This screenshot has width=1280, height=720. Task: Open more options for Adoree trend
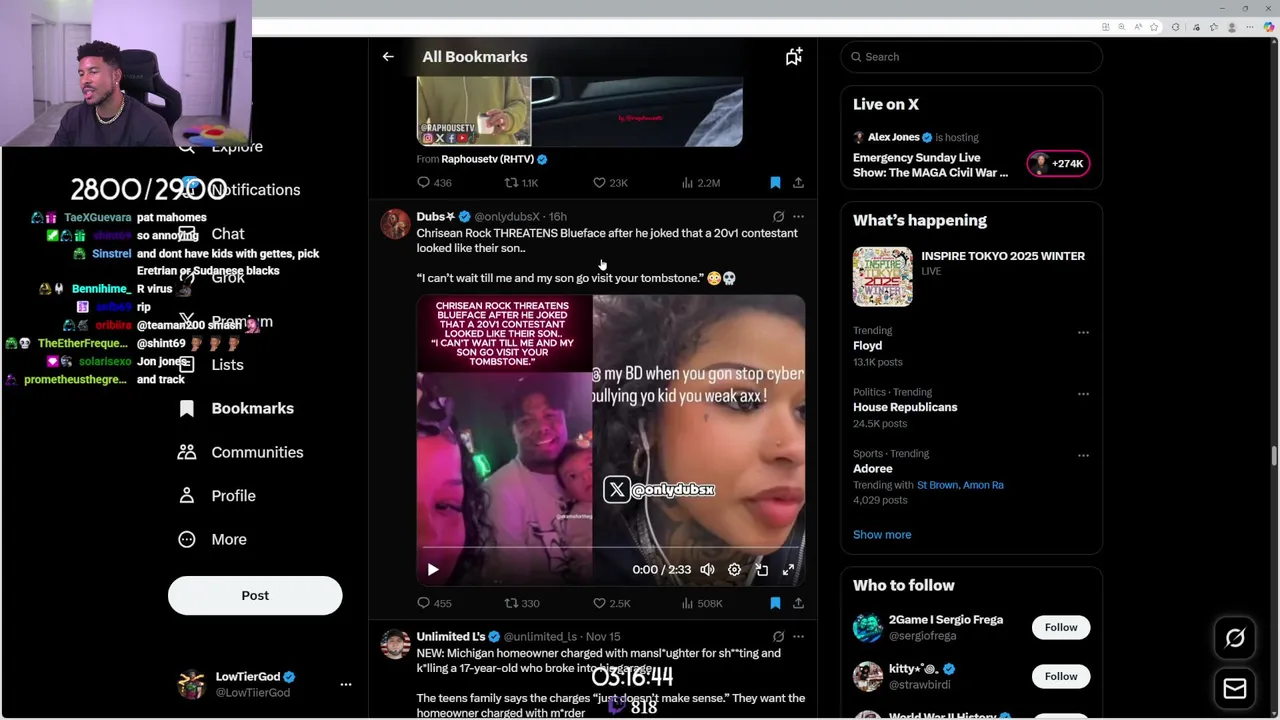tap(1083, 455)
